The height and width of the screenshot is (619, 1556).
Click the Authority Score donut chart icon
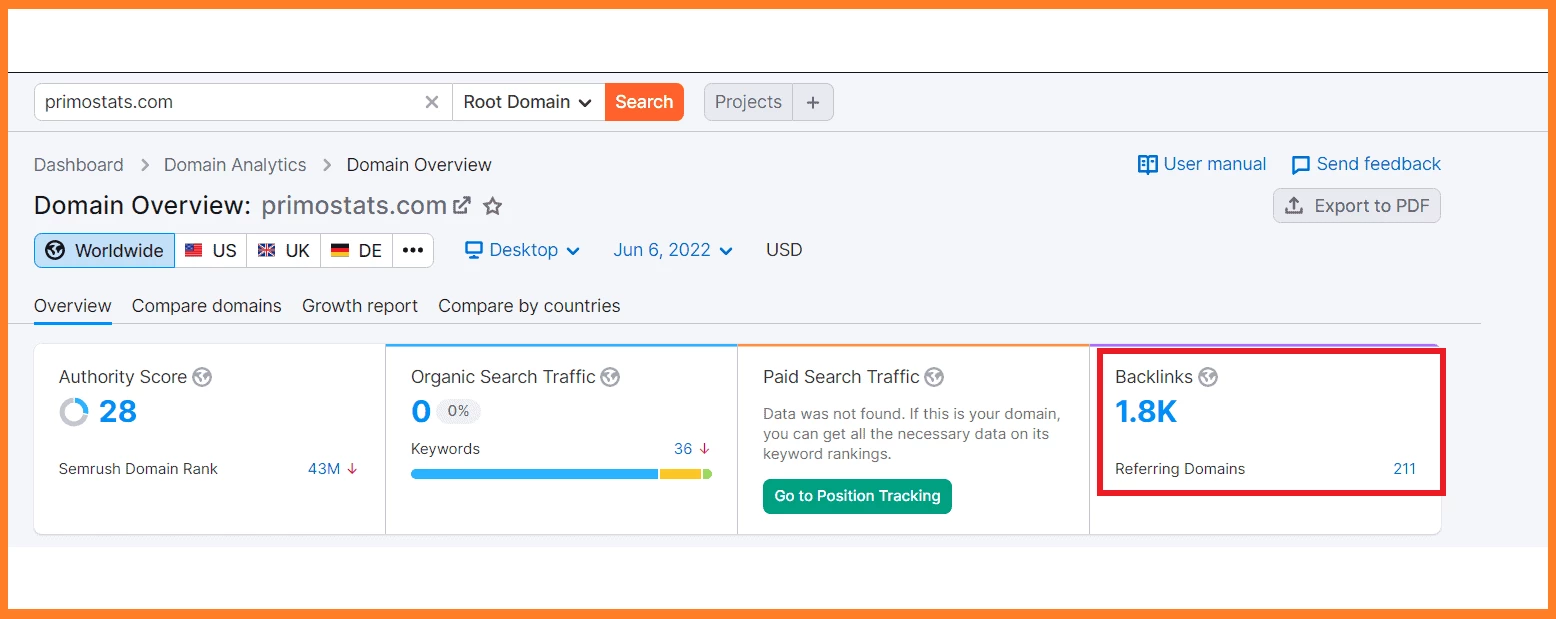pos(74,412)
